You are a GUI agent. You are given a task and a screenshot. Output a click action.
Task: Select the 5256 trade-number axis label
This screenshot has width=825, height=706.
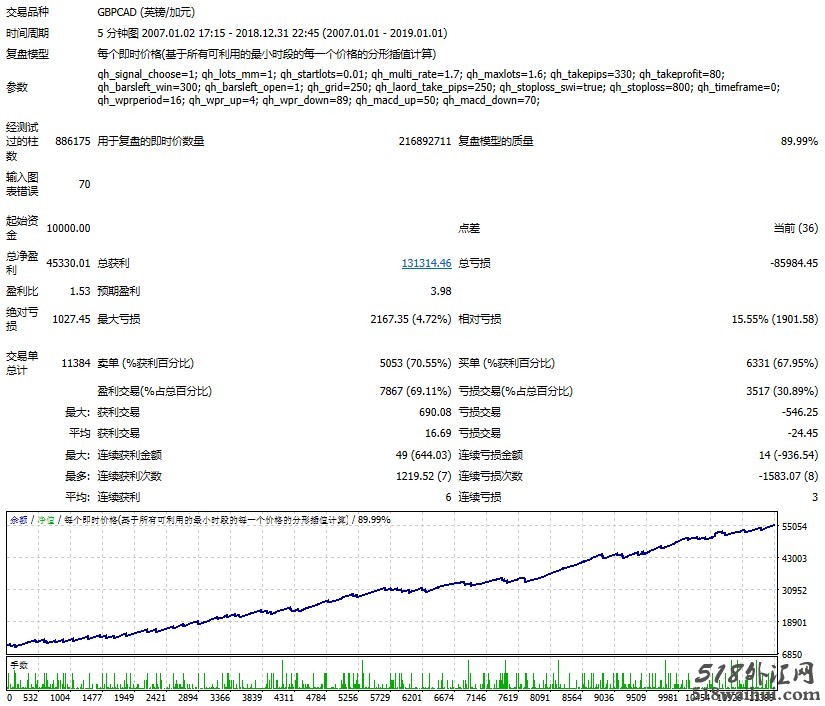[x=348, y=697]
